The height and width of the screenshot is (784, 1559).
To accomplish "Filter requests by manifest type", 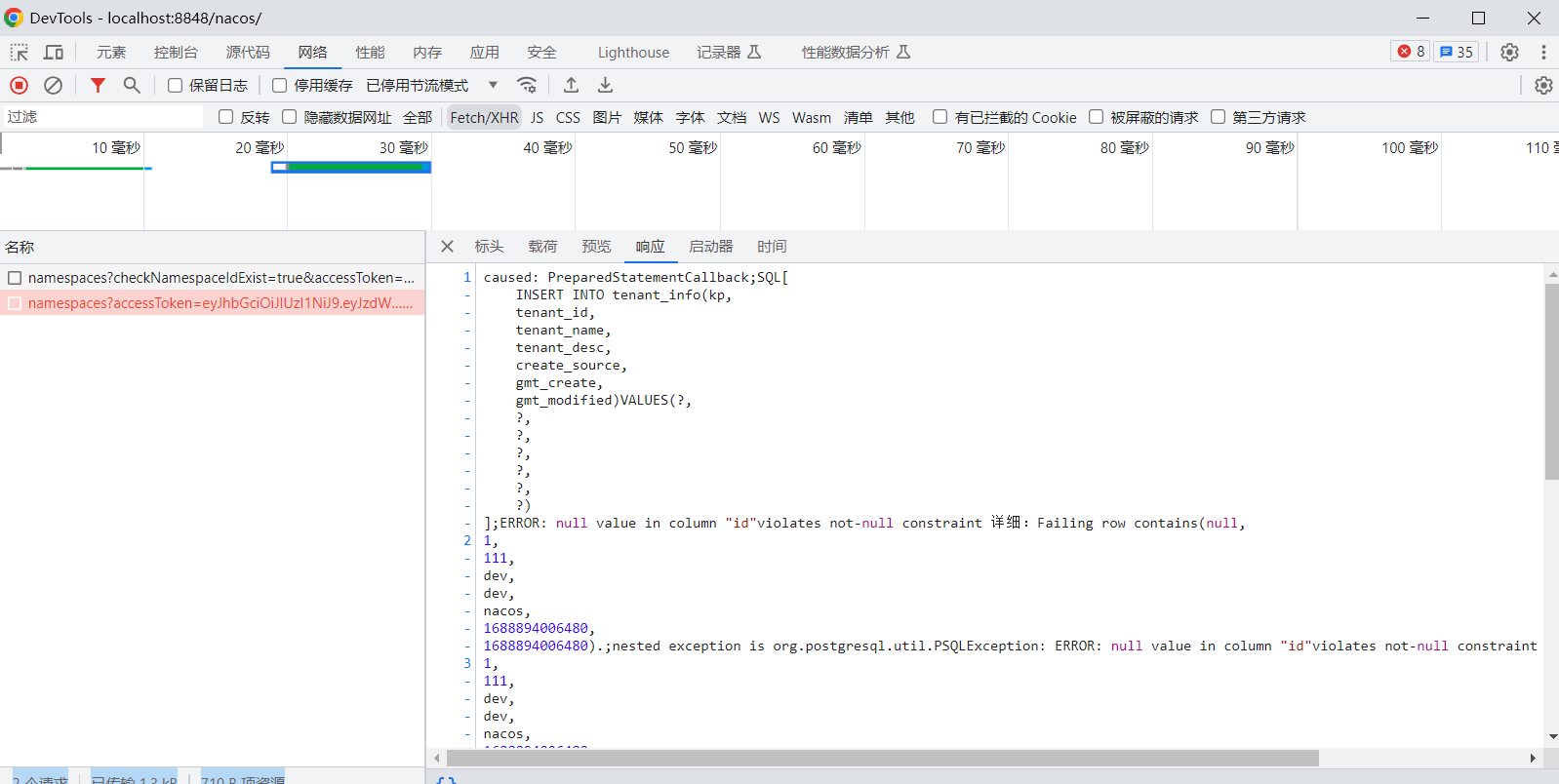I will coord(858,117).
